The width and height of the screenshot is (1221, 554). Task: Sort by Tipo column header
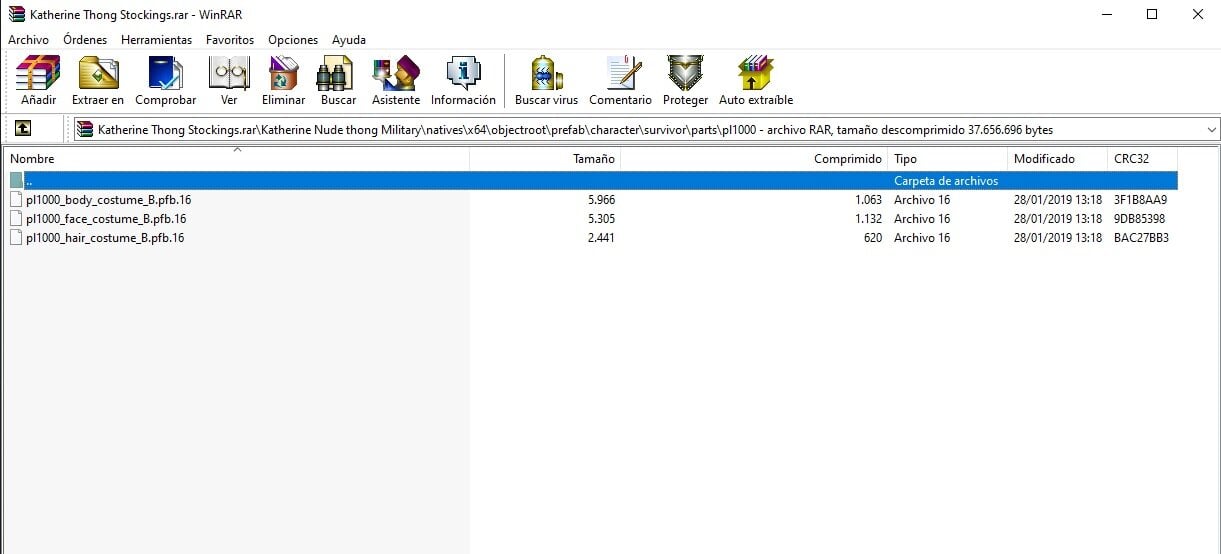tap(948, 159)
